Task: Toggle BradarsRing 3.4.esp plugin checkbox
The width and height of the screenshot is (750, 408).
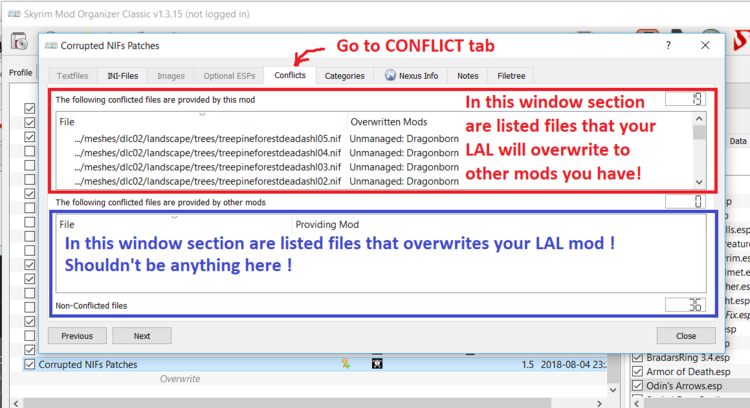Action: (x=638, y=358)
